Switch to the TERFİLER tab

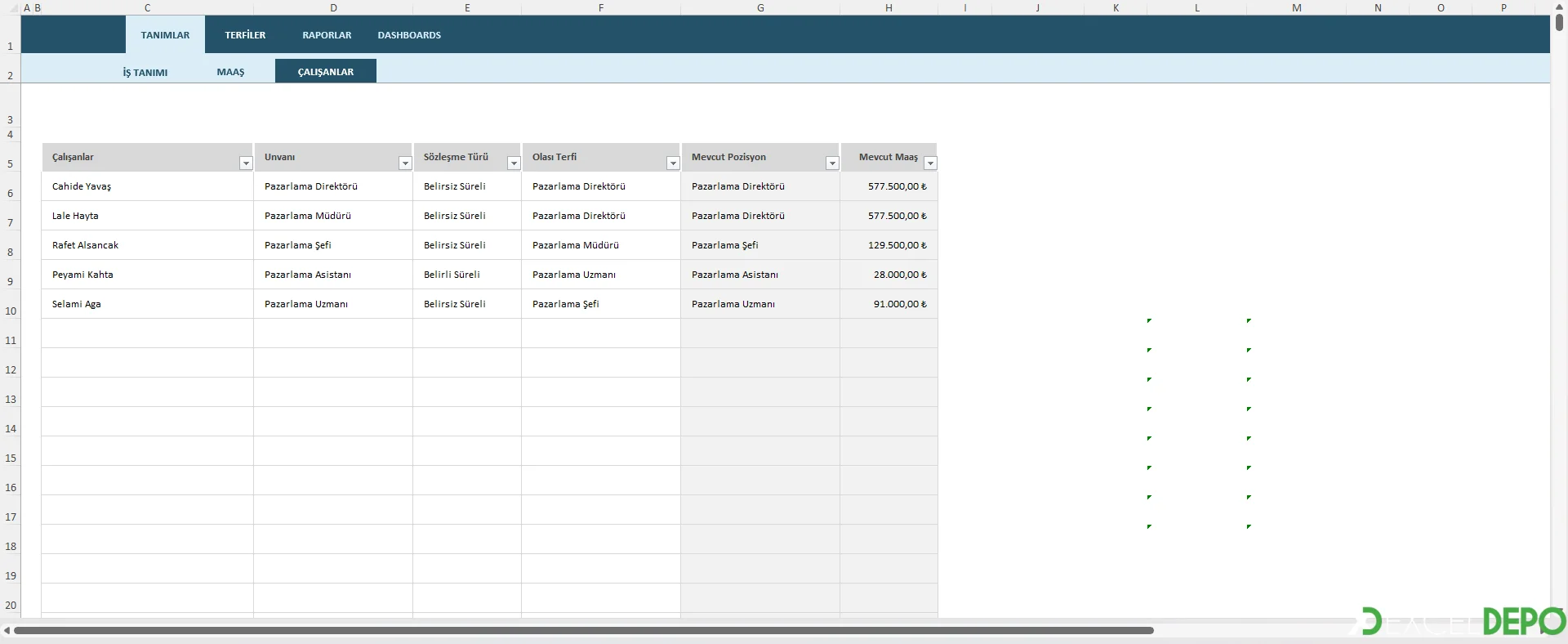tap(245, 35)
